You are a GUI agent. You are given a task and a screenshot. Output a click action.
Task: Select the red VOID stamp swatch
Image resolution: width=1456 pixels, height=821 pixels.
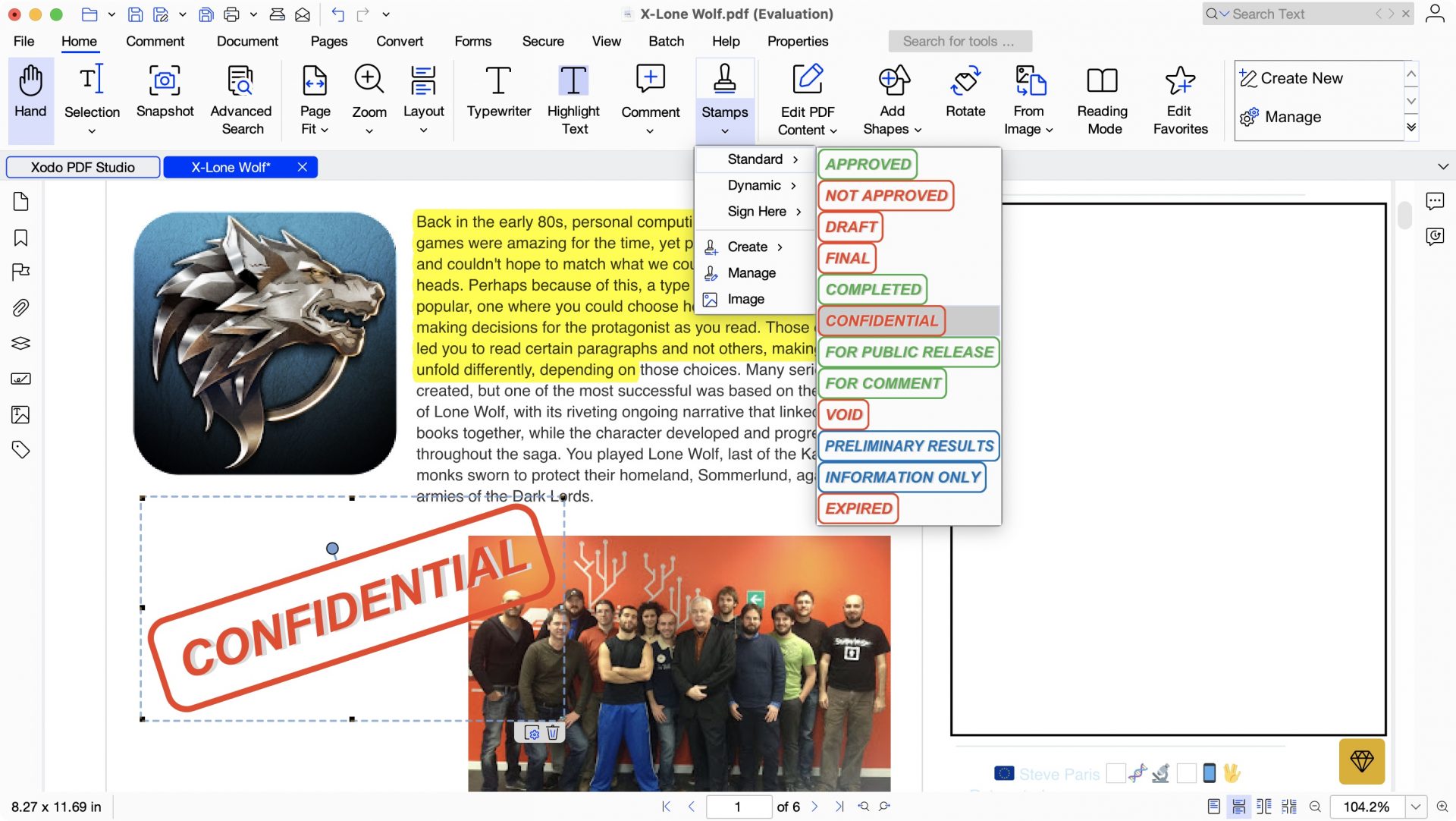point(843,414)
